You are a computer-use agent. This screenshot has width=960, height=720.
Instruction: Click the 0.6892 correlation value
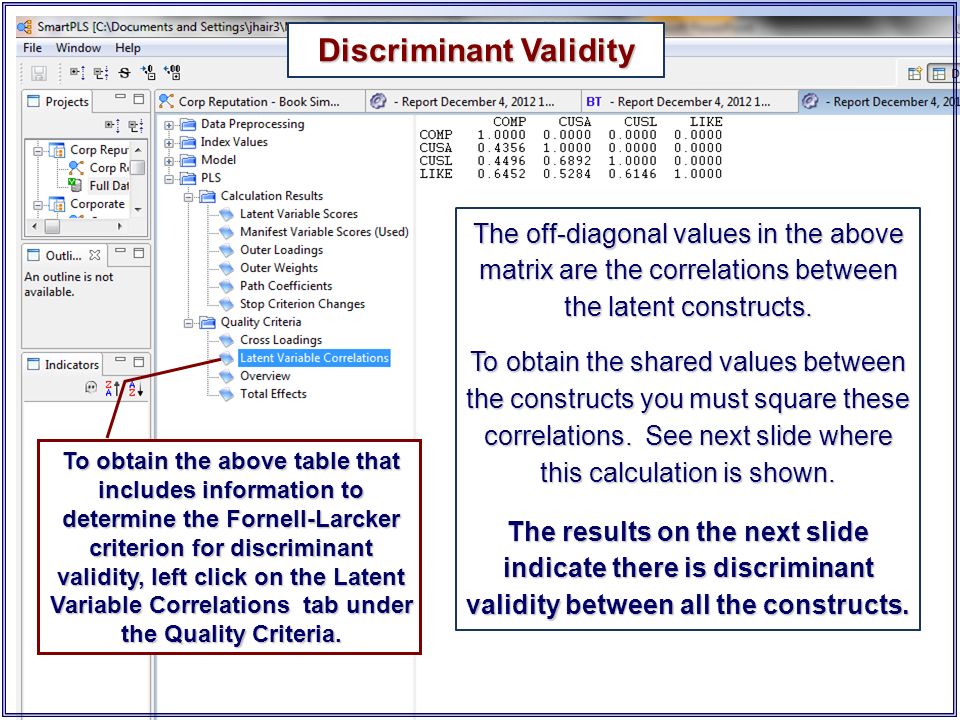coord(567,160)
